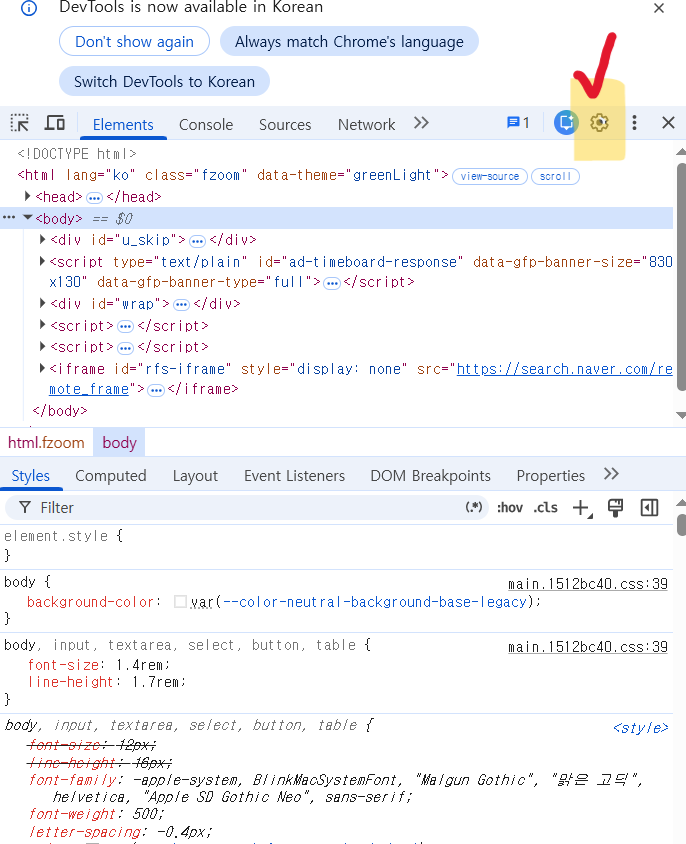Click the new style rule plus icon
The width and height of the screenshot is (686, 844).
[x=582, y=508]
